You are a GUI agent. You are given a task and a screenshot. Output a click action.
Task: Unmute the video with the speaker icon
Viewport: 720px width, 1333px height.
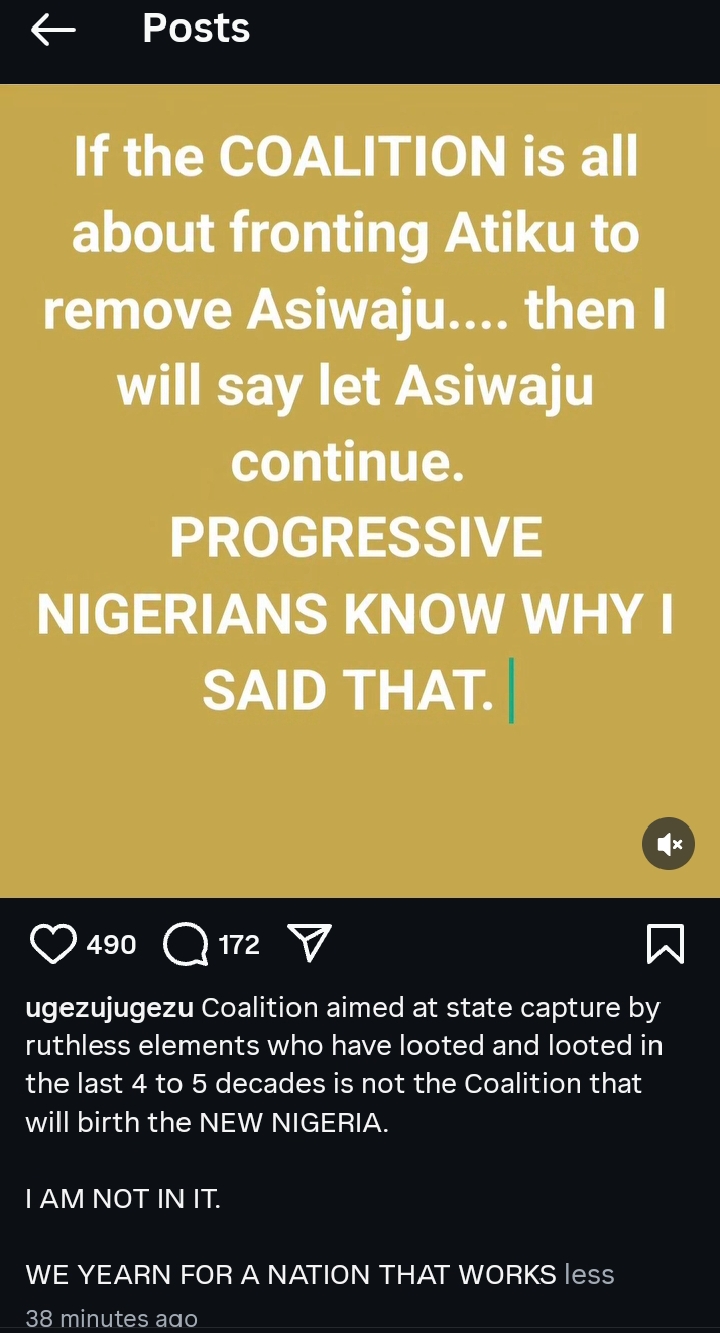coord(668,844)
